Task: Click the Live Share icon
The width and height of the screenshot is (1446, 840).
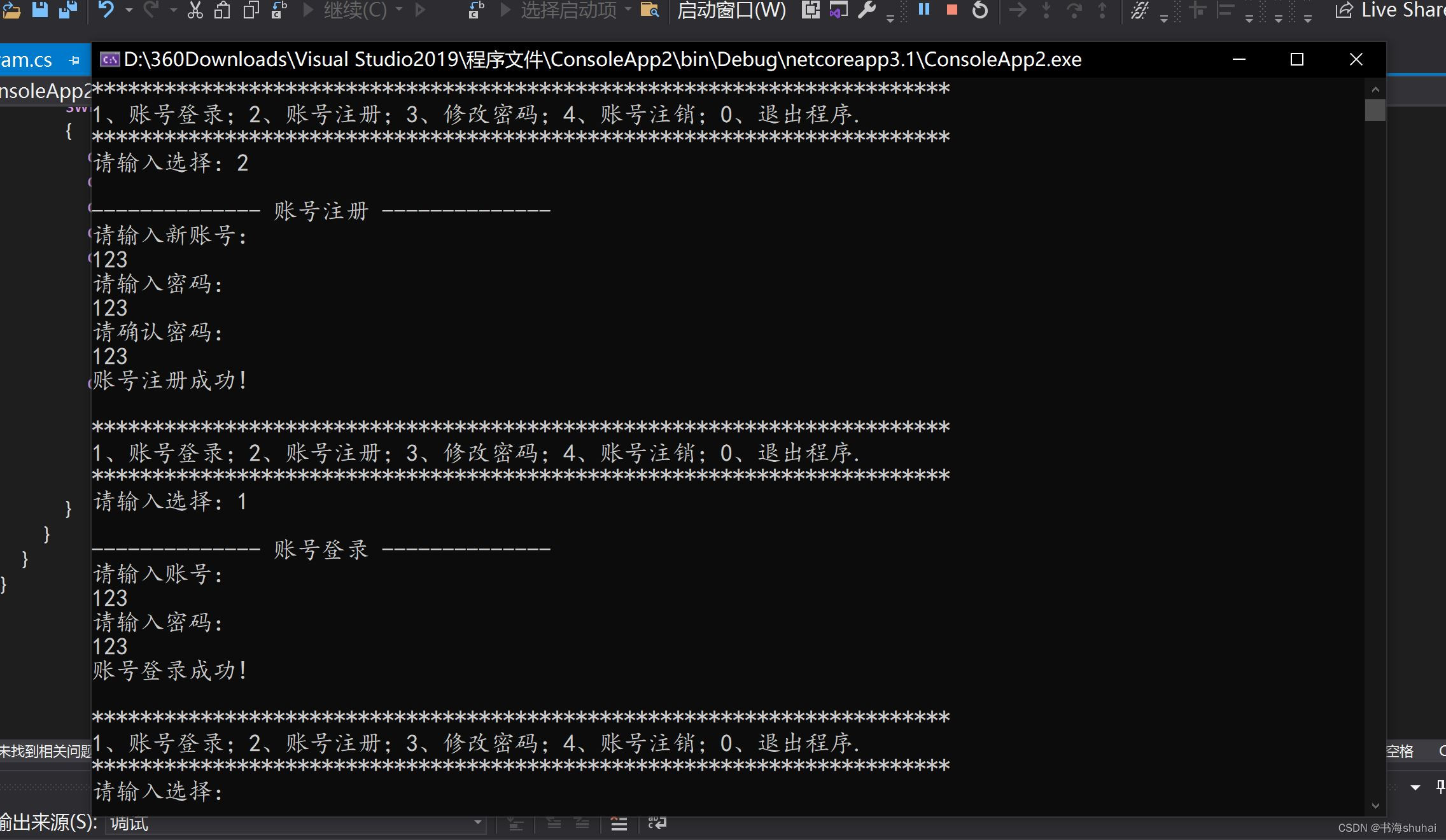Action: (x=1344, y=10)
